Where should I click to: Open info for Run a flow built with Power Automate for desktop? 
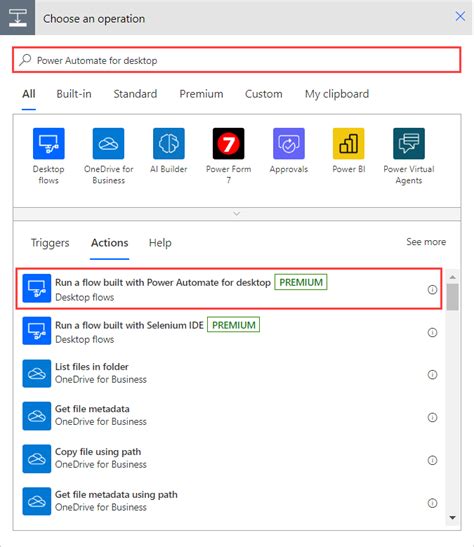point(432,290)
